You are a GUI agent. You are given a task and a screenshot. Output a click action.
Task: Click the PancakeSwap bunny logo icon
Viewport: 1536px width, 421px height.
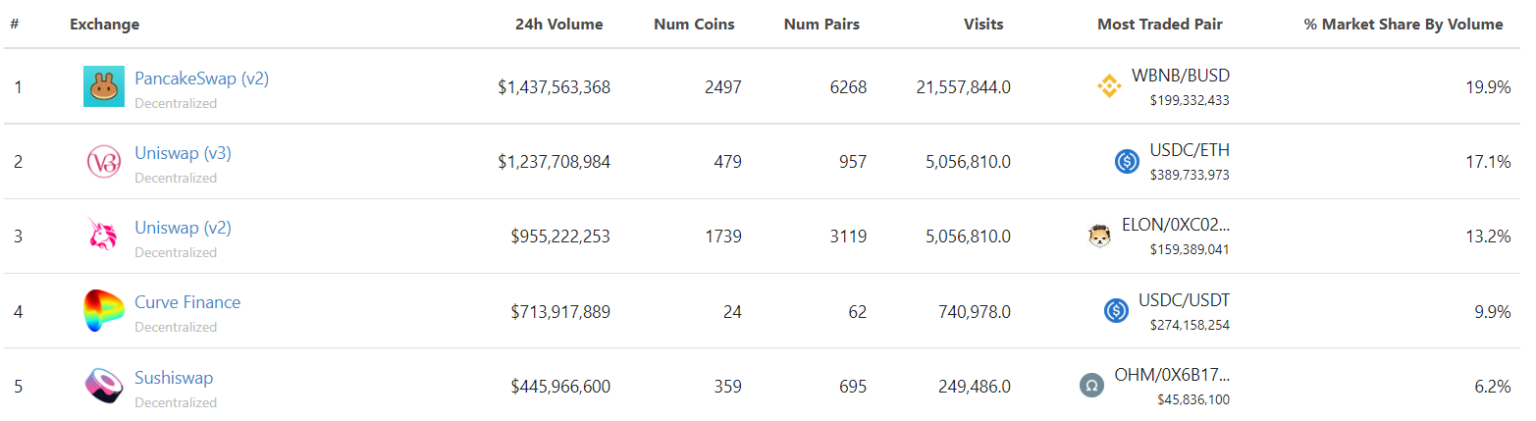(x=104, y=87)
